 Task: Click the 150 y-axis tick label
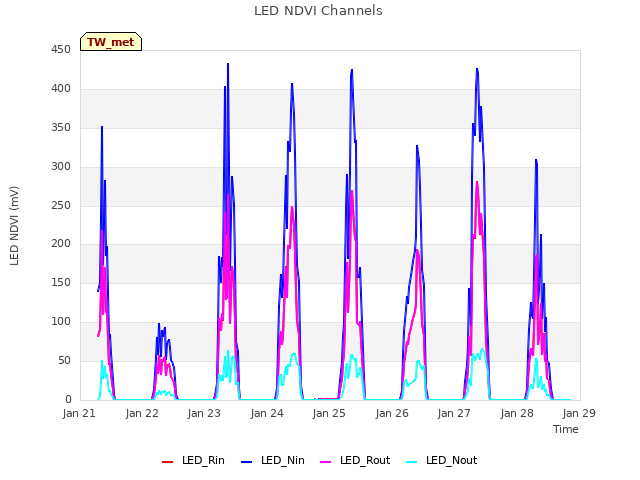click(61, 283)
